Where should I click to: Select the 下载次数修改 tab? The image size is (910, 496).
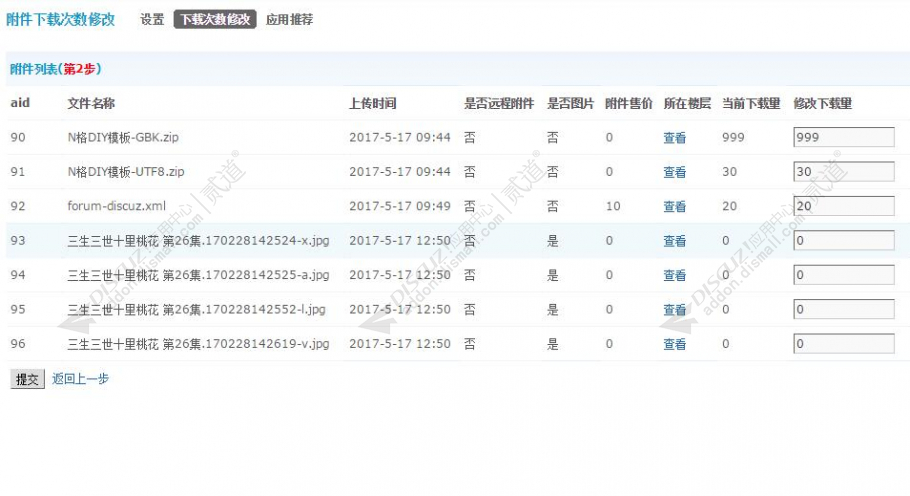(215, 19)
